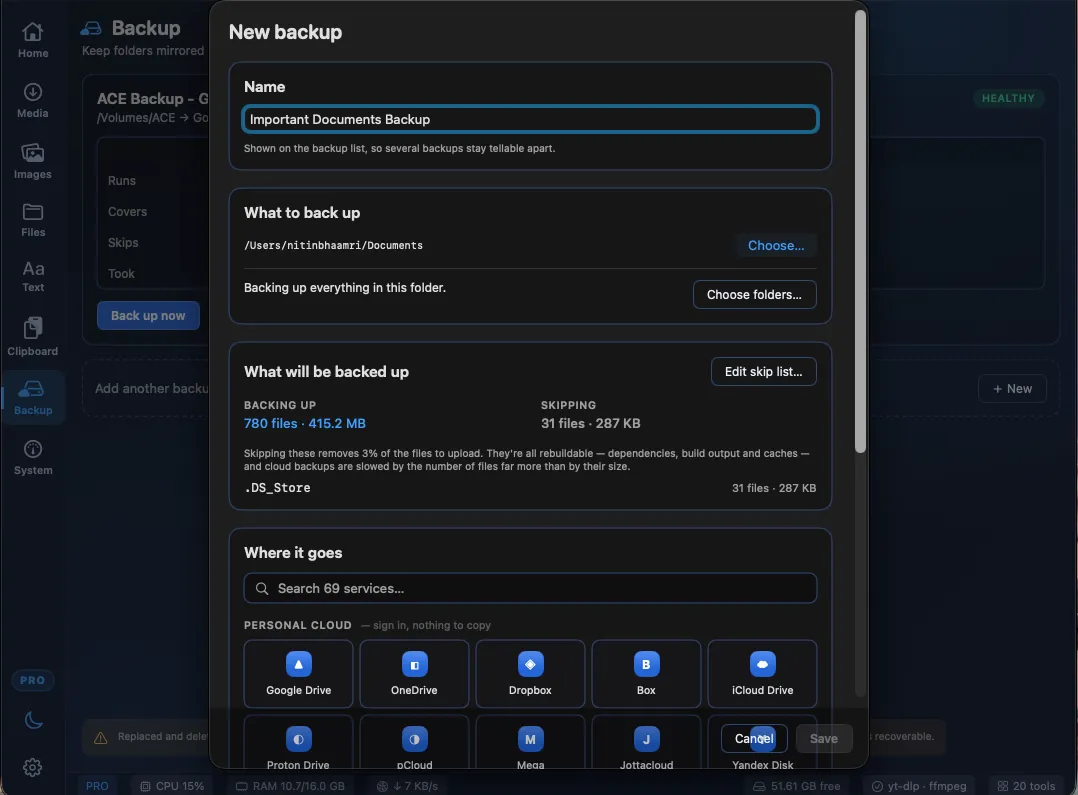Screen dimensions: 1078x795
Task: Click CPU 15% status bar entry
Action: click(x=172, y=786)
